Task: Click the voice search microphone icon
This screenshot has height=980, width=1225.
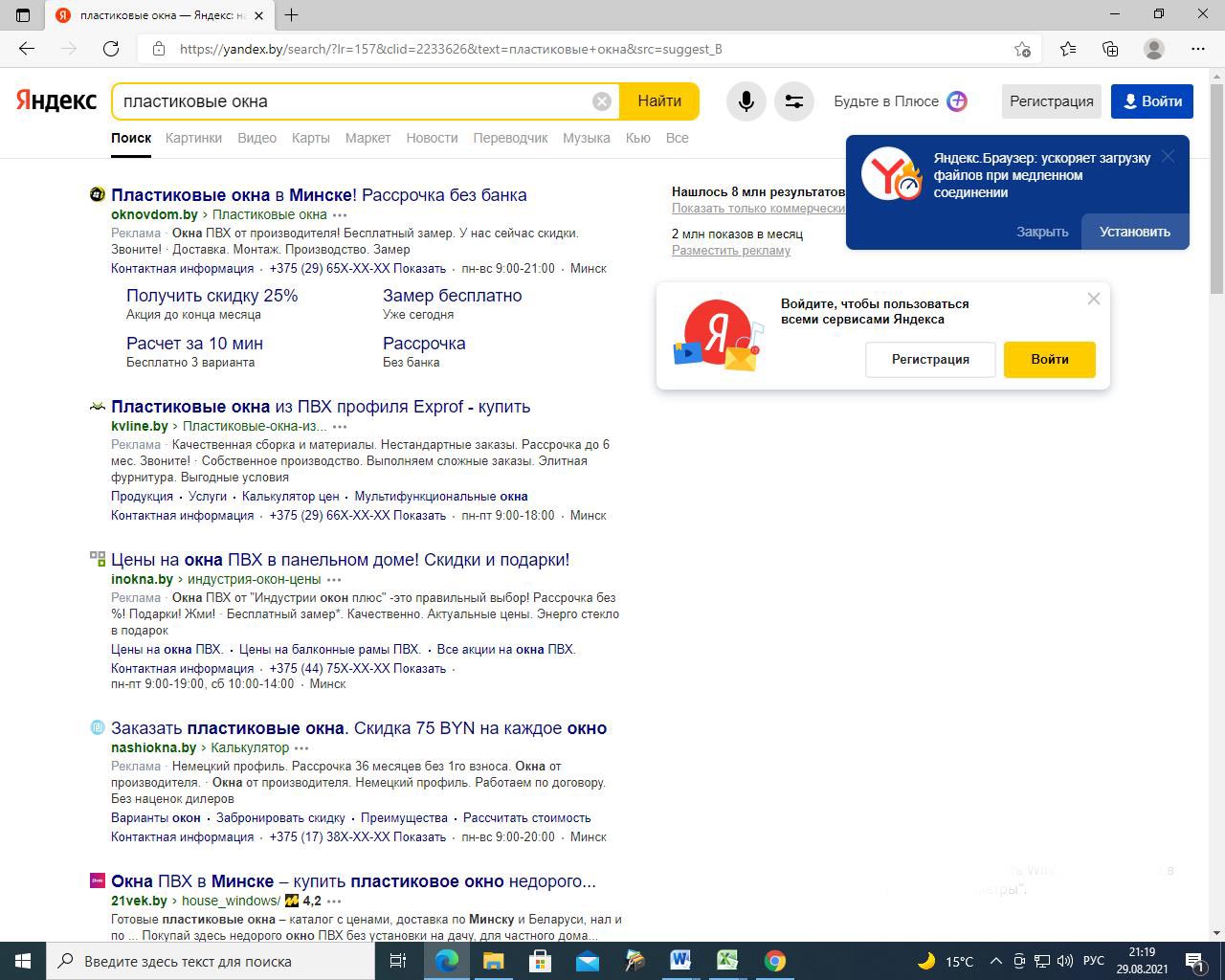Action: click(746, 101)
